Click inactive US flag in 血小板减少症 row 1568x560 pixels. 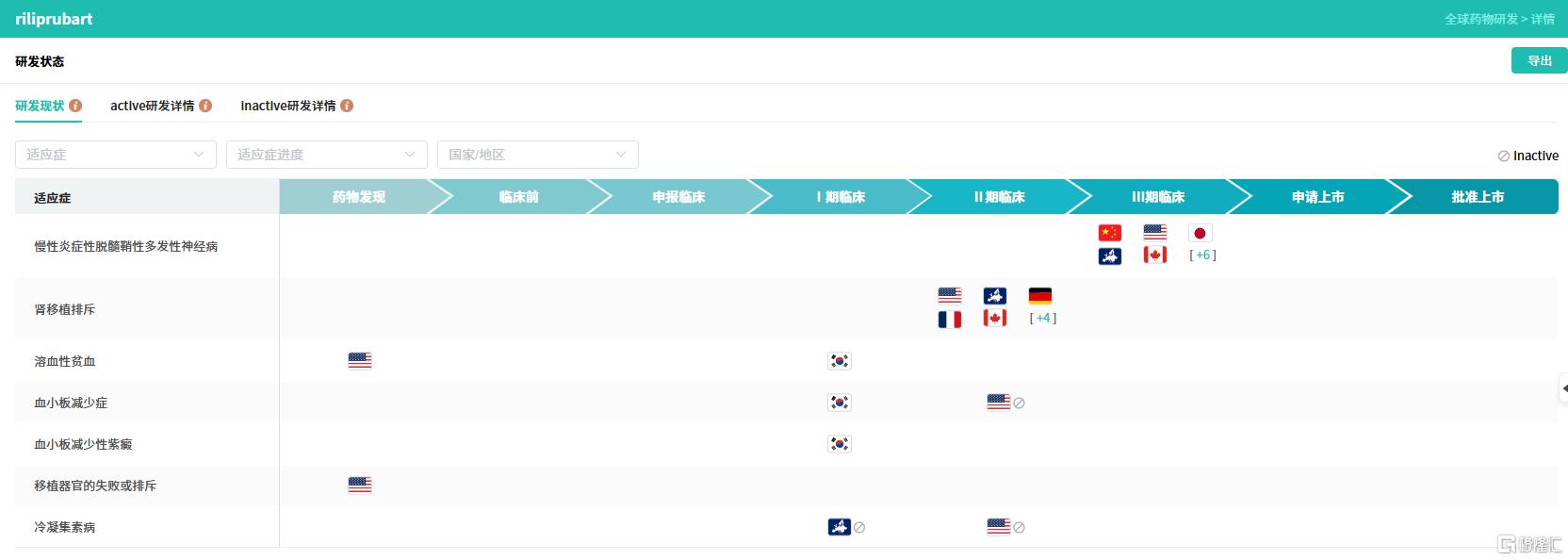[x=999, y=403]
